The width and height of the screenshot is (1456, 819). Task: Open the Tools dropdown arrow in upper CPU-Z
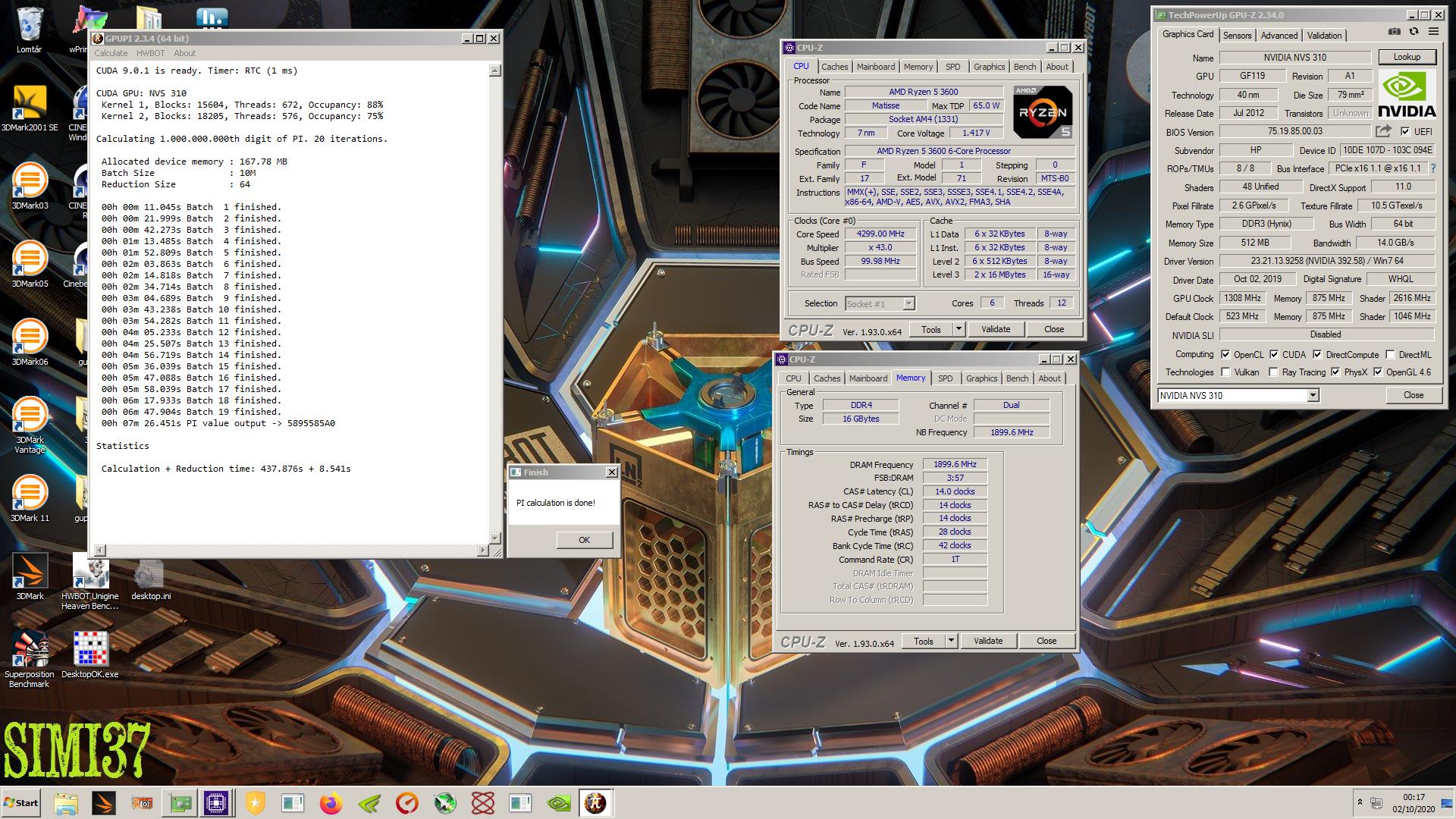(x=958, y=329)
